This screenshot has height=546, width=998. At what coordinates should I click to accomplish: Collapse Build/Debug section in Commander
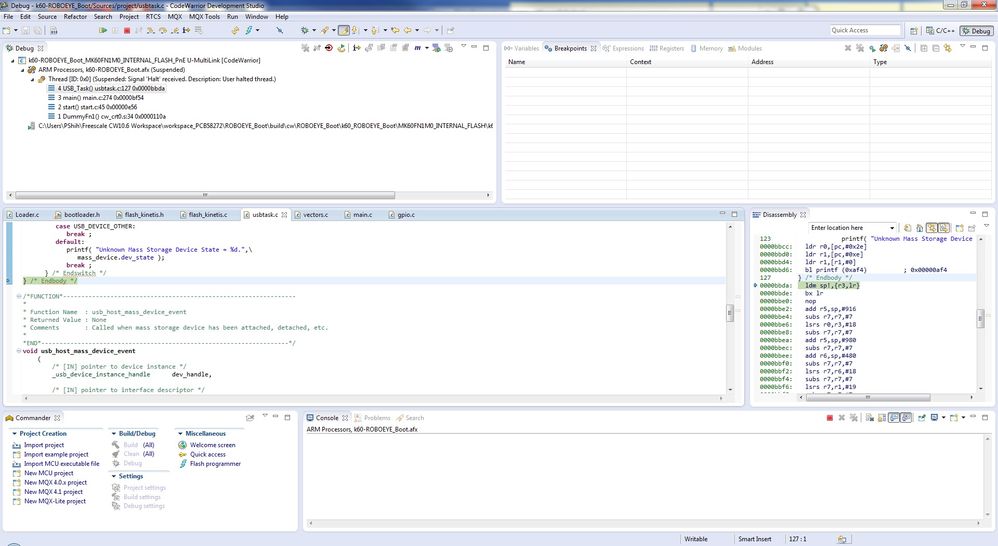(x=113, y=433)
